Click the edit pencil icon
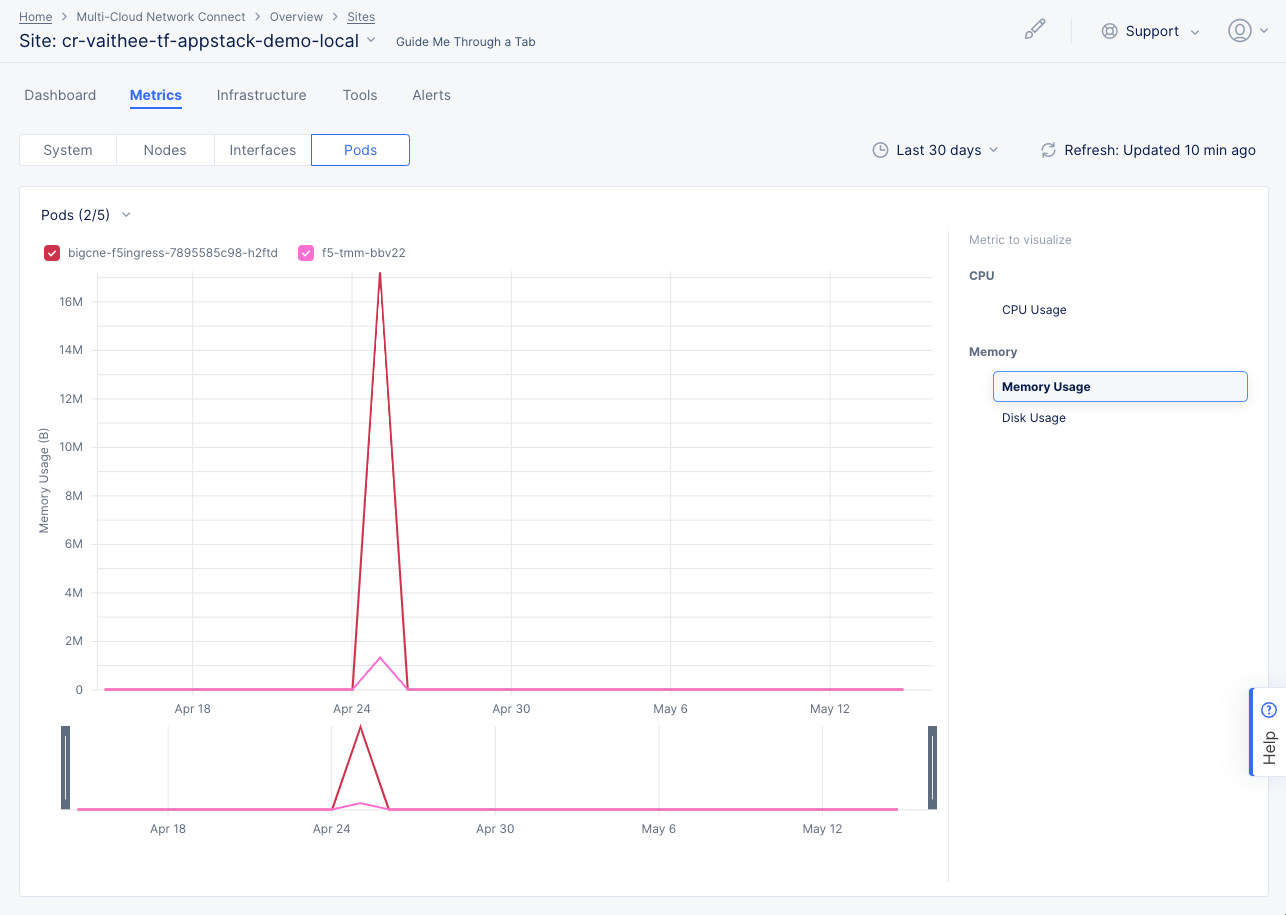This screenshot has width=1286, height=915. (x=1035, y=29)
